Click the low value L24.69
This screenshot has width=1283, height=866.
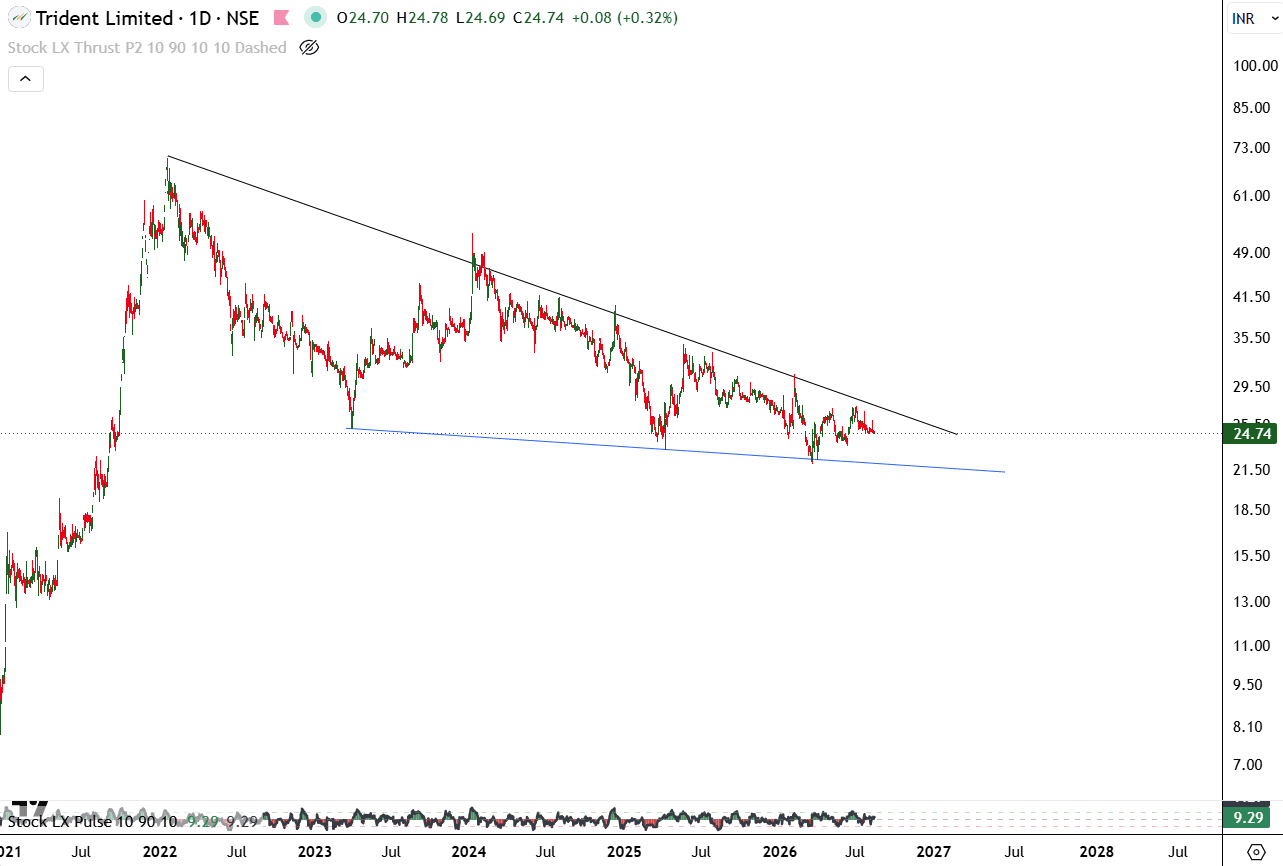(x=483, y=18)
